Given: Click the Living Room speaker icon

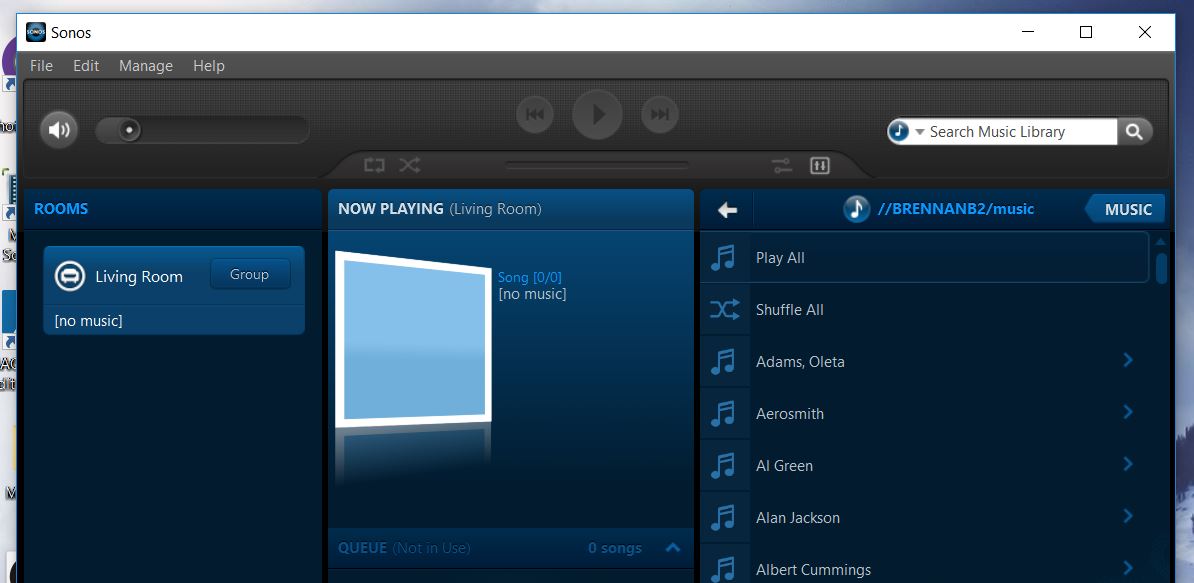Looking at the screenshot, I should [x=69, y=276].
